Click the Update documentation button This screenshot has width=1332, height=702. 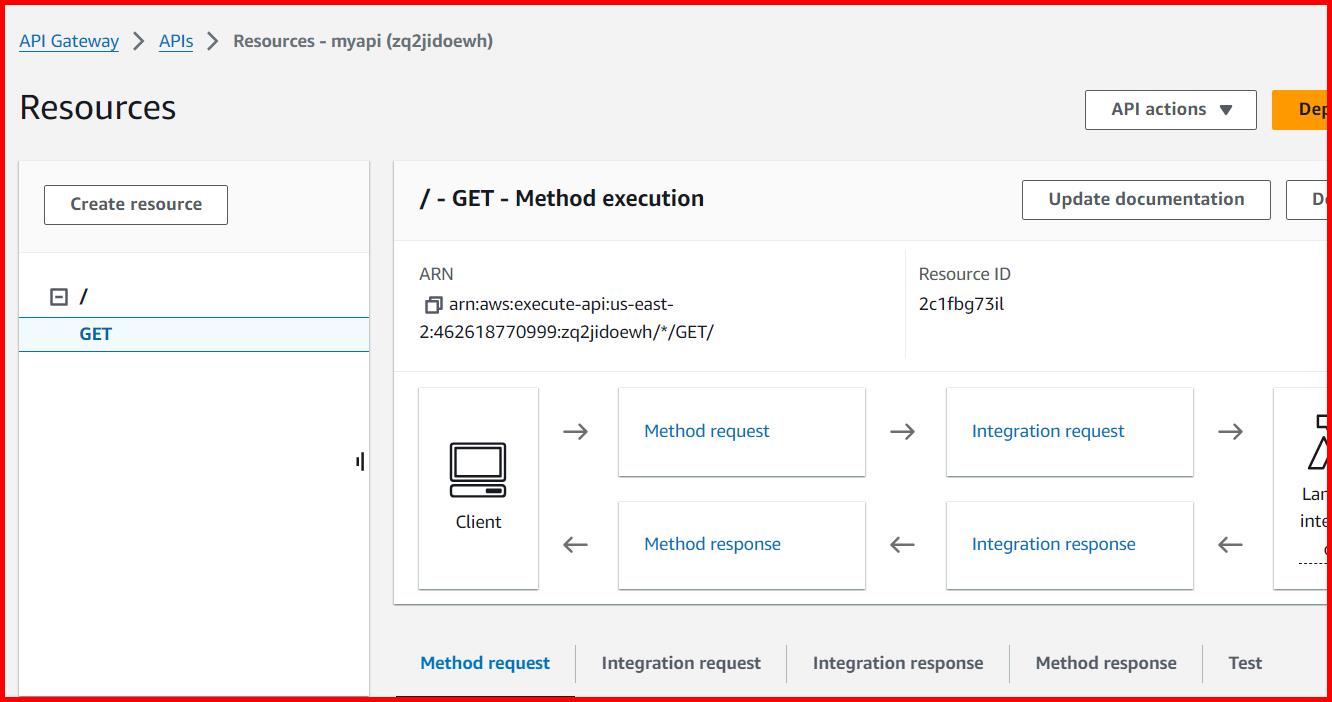1145,199
